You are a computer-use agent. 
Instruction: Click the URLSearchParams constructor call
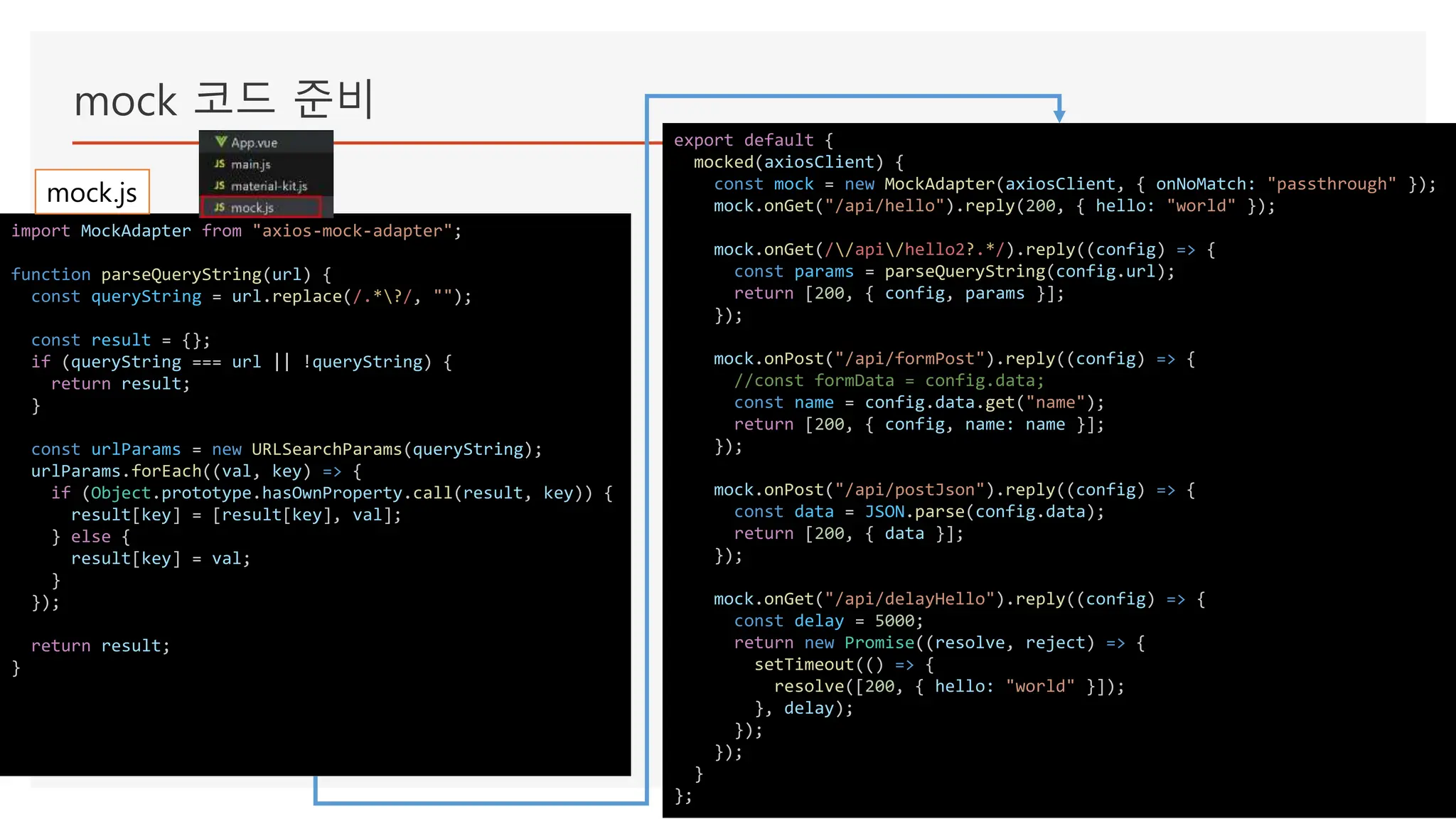click(x=326, y=449)
